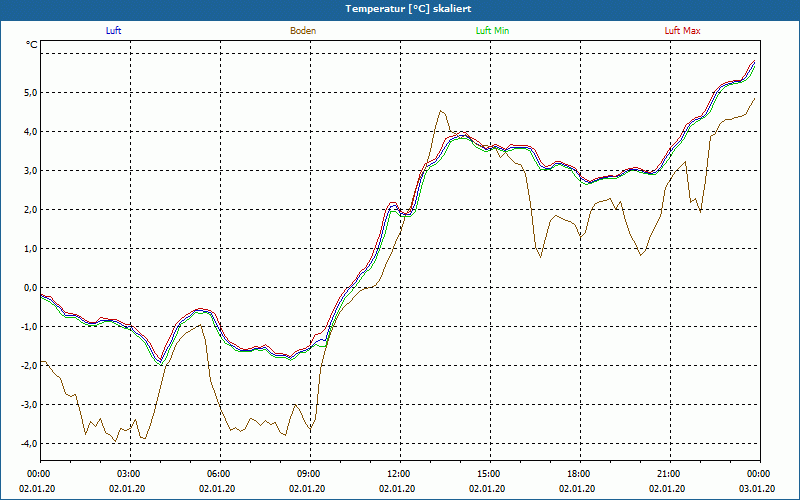Click the -4,0 y-axis tick label
Viewport: 800px width, 500px height.
click(29, 444)
